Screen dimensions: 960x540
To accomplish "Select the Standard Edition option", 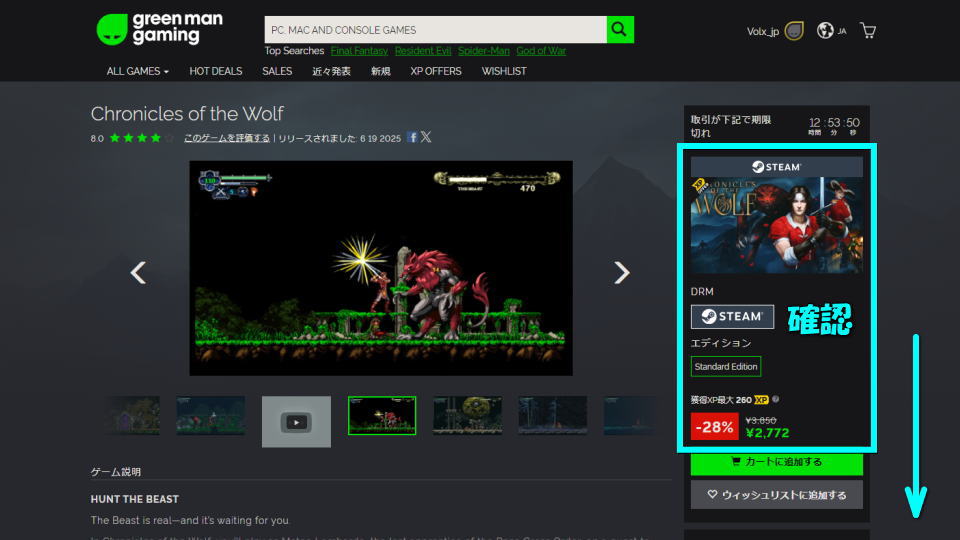I will [x=726, y=366].
